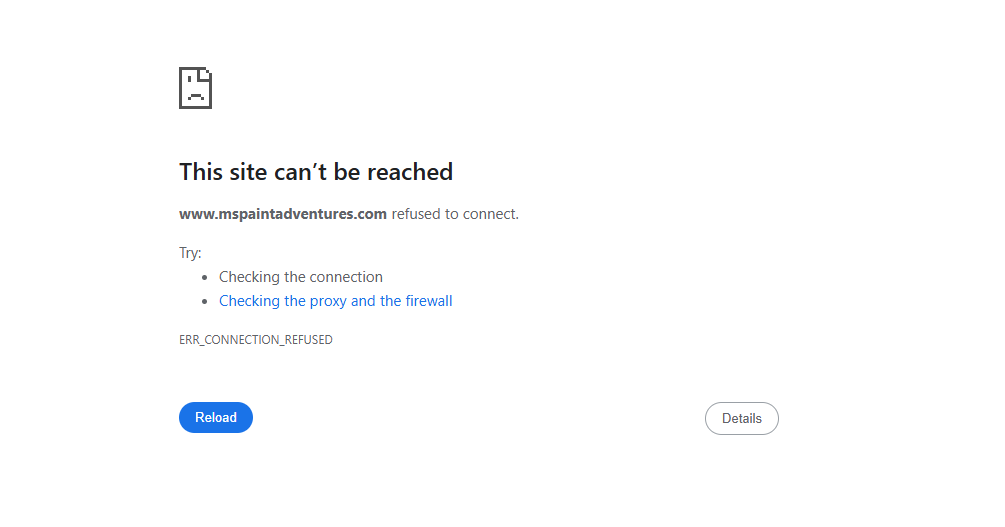Open "Checking the proxy and the firewall" link
The height and width of the screenshot is (527, 1005).
tap(335, 301)
